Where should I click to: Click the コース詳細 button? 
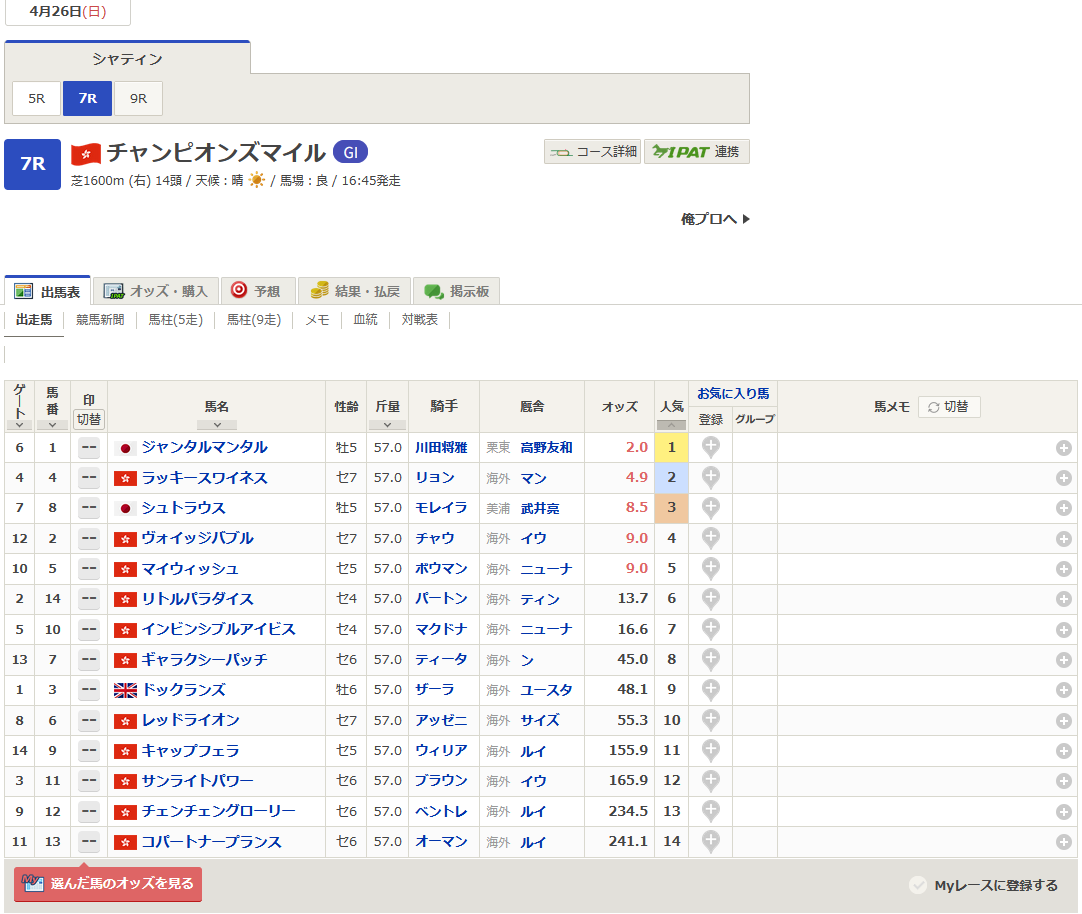point(593,152)
